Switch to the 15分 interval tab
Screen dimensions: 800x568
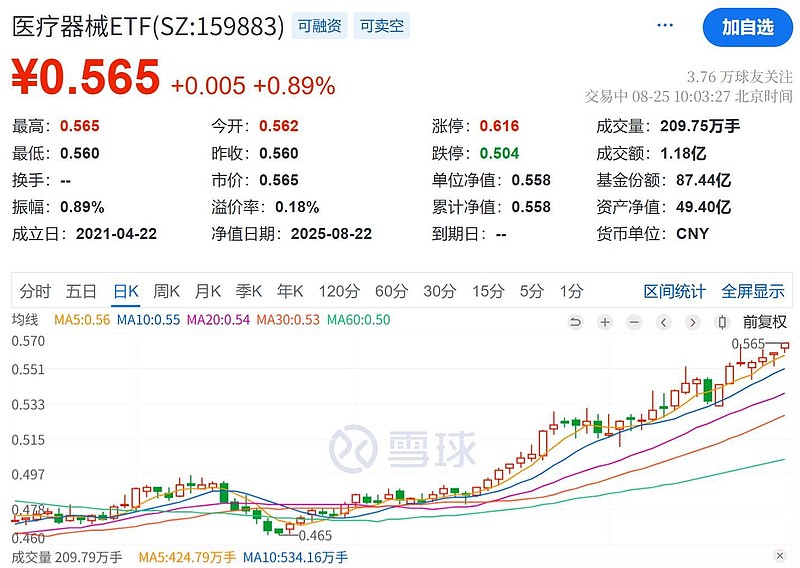point(488,291)
